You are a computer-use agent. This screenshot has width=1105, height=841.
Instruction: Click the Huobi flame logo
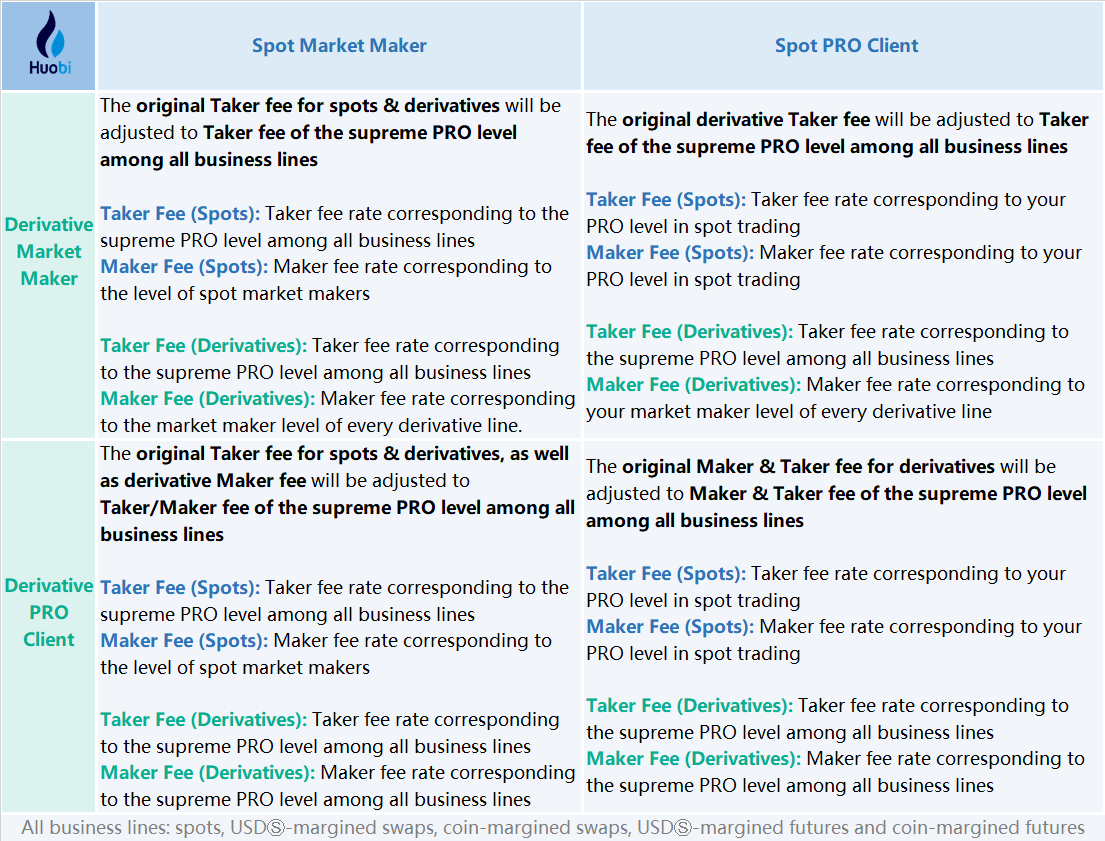(49, 37)
